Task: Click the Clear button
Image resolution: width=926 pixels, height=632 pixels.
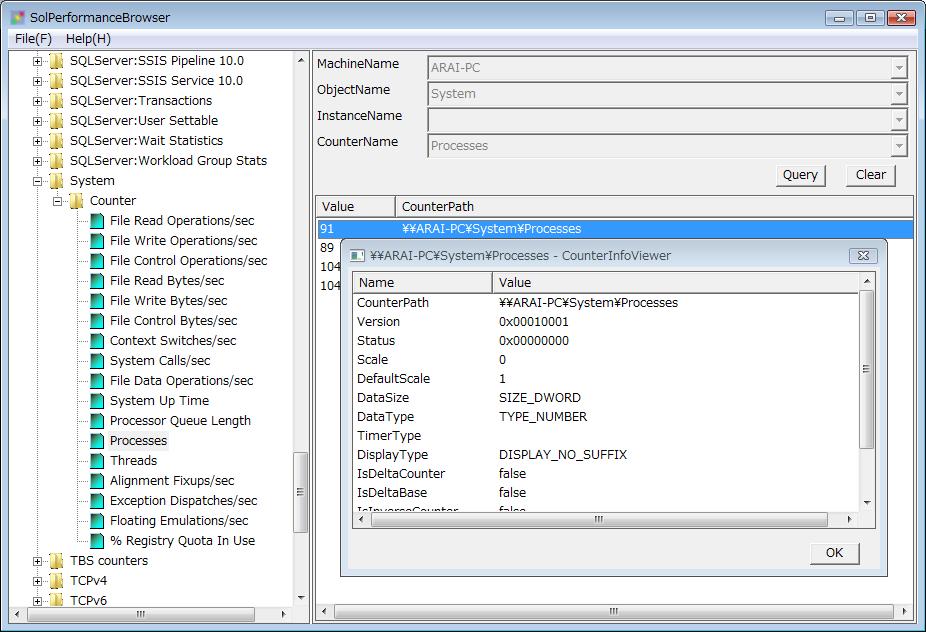Action: point(870,175)
